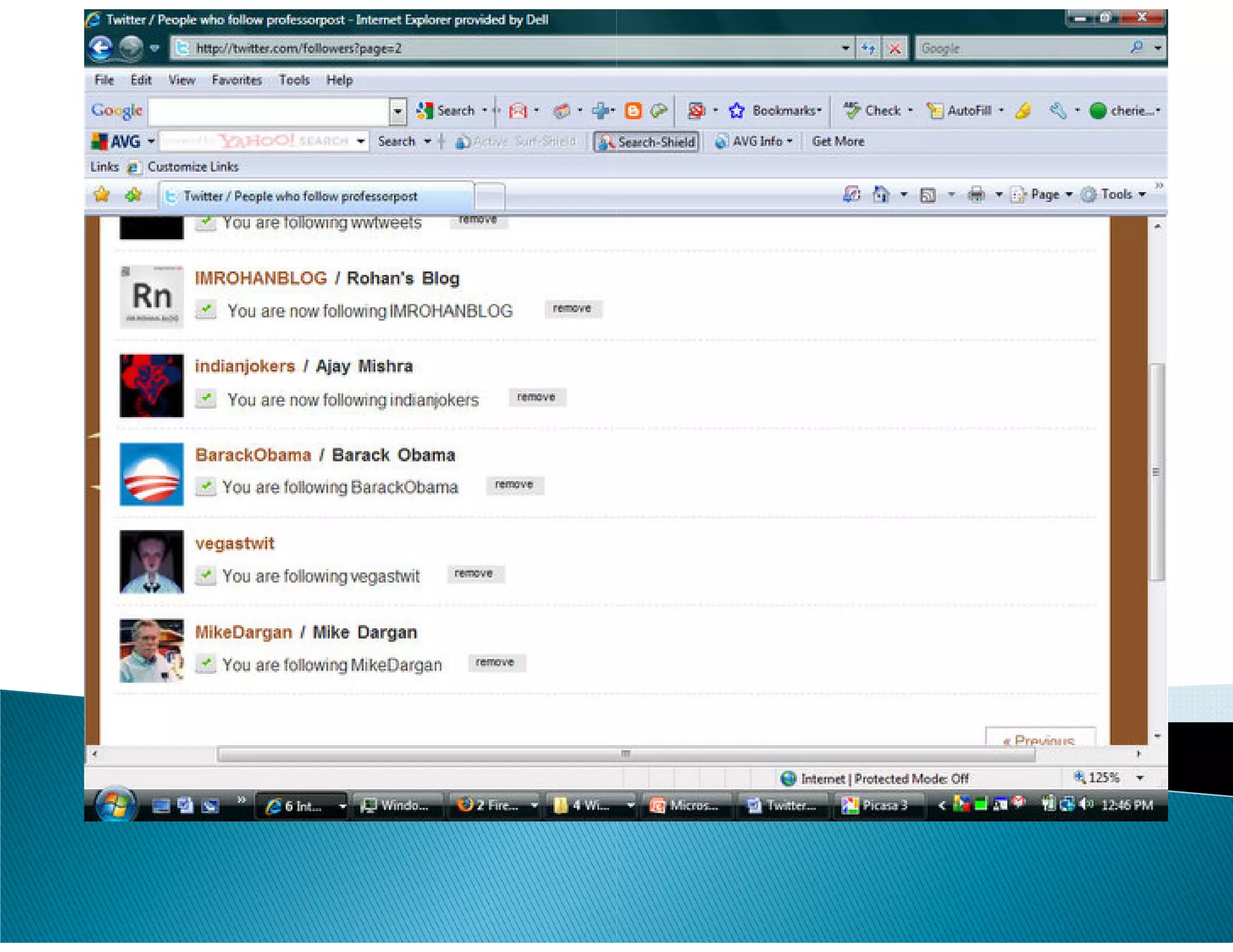Open a new blank tab

coord(489,196)
